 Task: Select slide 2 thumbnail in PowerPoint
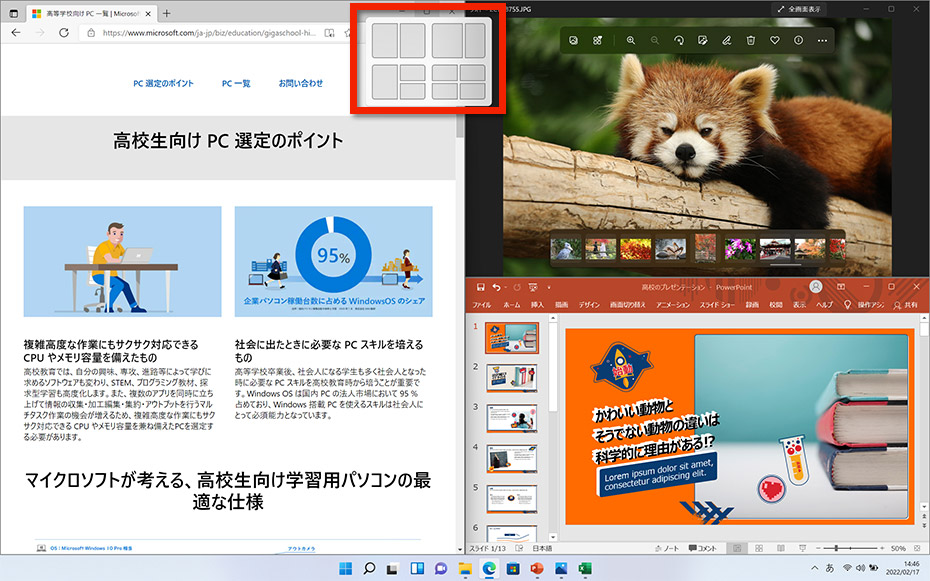point(512,378)
